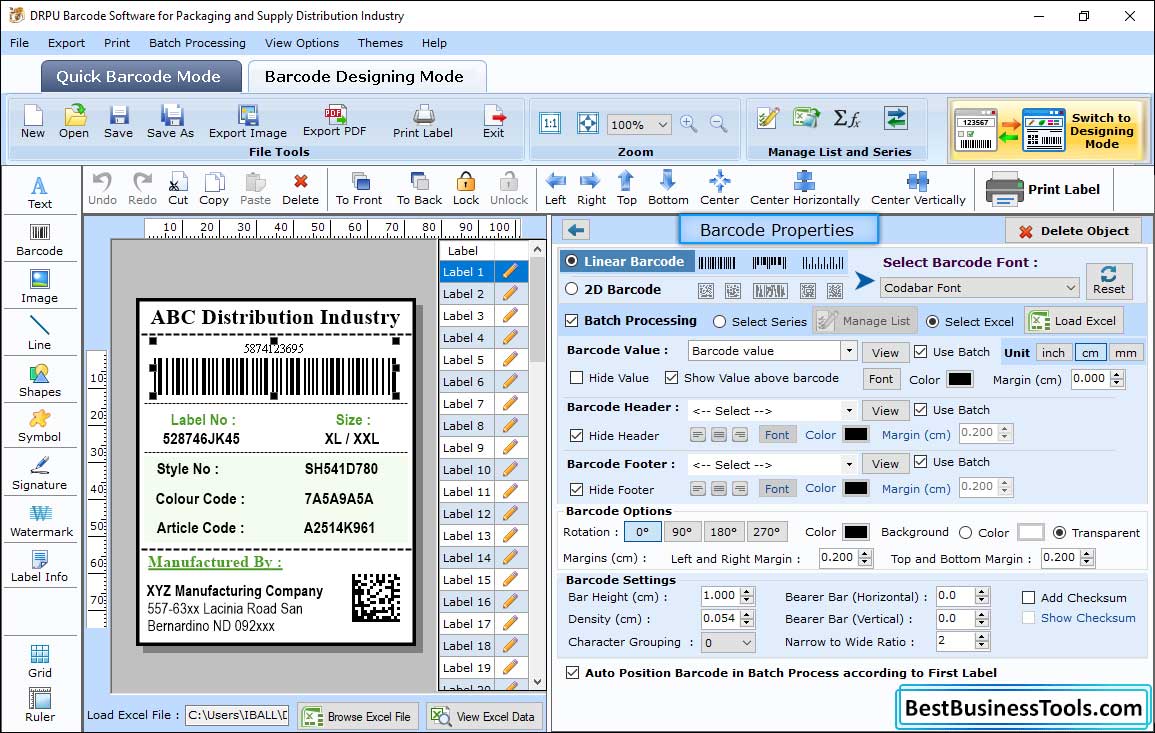This screenshot has width=1155, height=733.
Task: Switch to Barcode Designing Mode tab
Action: [x=366, y=77]
